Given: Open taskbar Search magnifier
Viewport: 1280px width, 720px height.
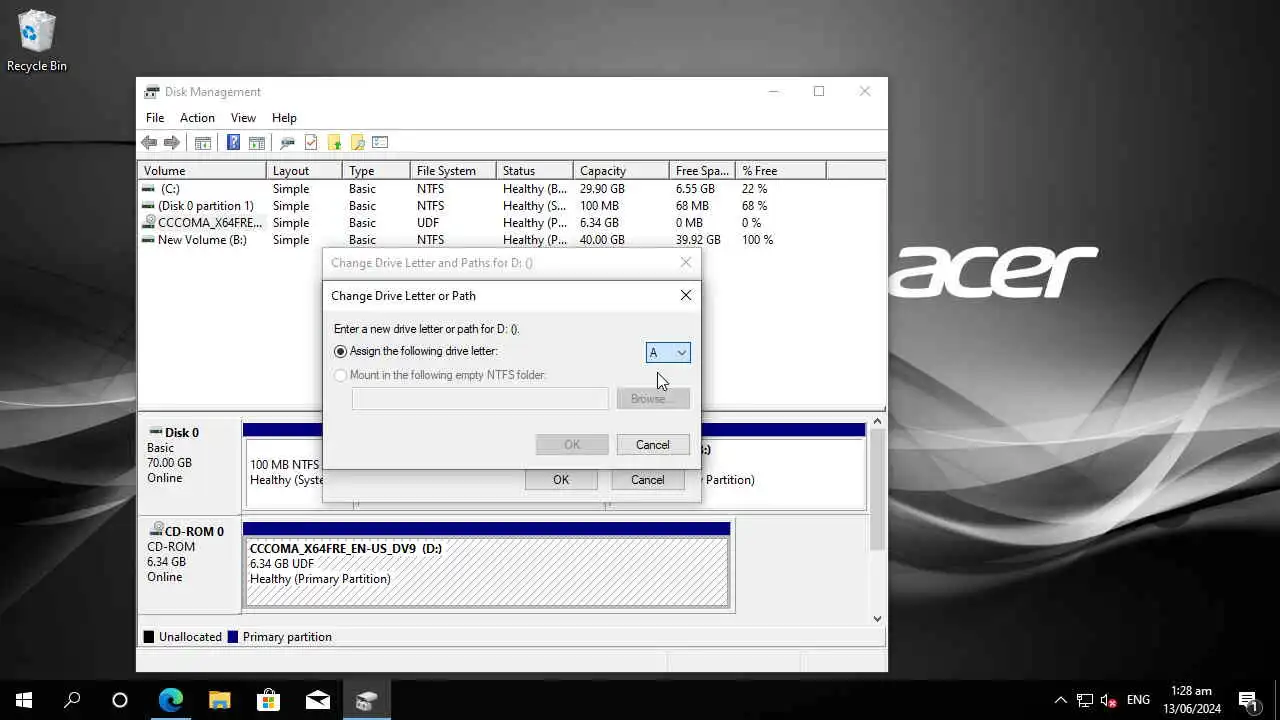Looking at the screenshot, I should (x=72, y=700).
